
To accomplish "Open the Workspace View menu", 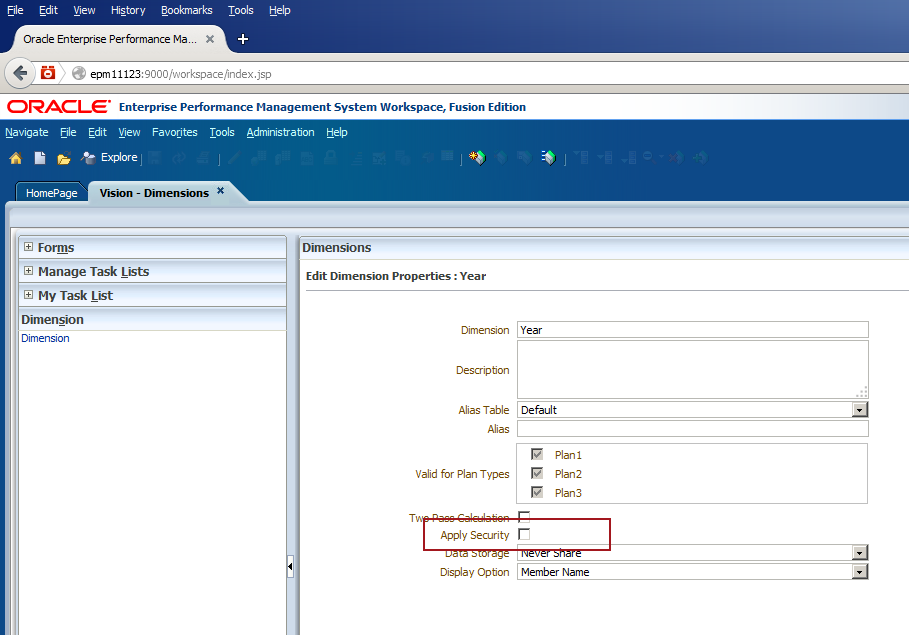I will click(129, 132).
